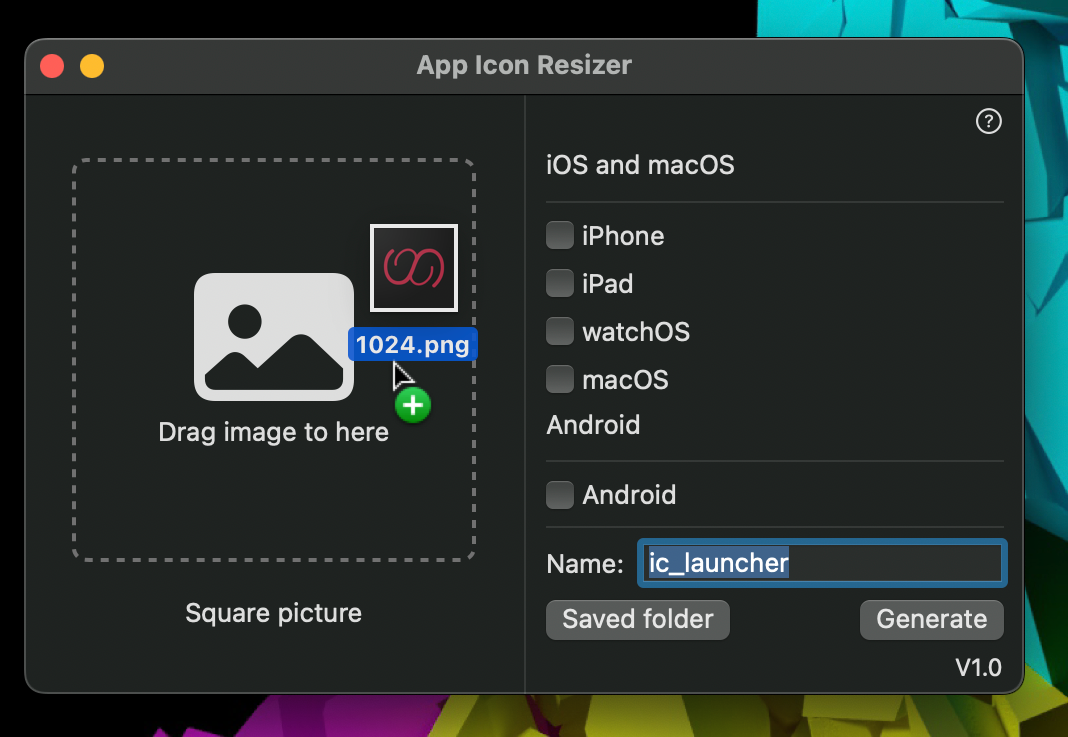The image size is (1068, 737).
Task: Click the 'iOS and macOS' section heading
Action: point(640,165)
